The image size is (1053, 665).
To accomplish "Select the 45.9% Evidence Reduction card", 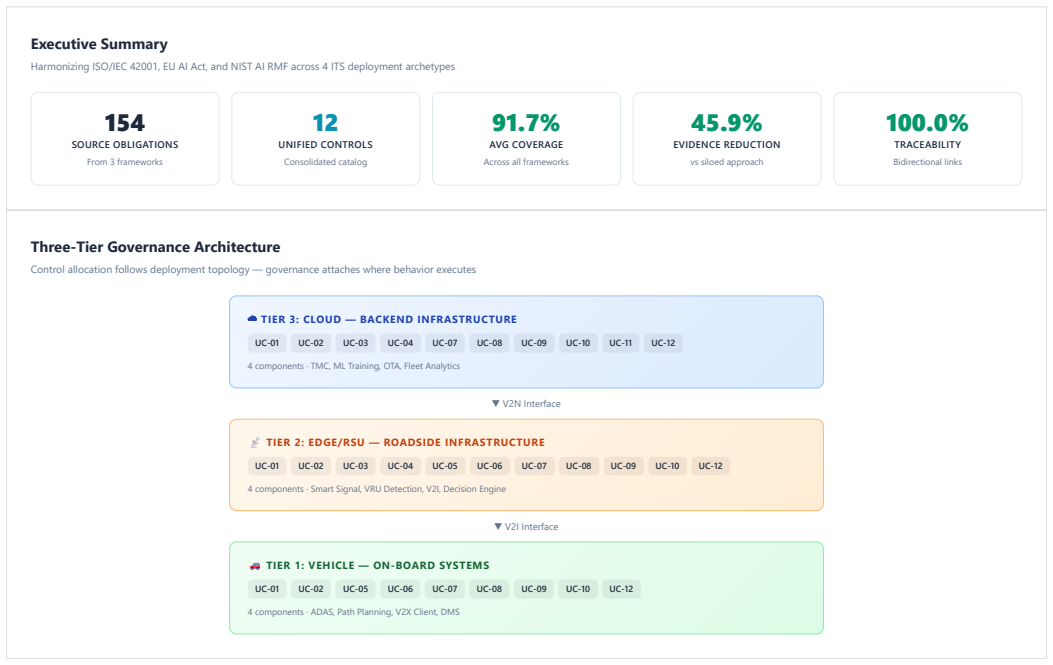I will point(727,139).
